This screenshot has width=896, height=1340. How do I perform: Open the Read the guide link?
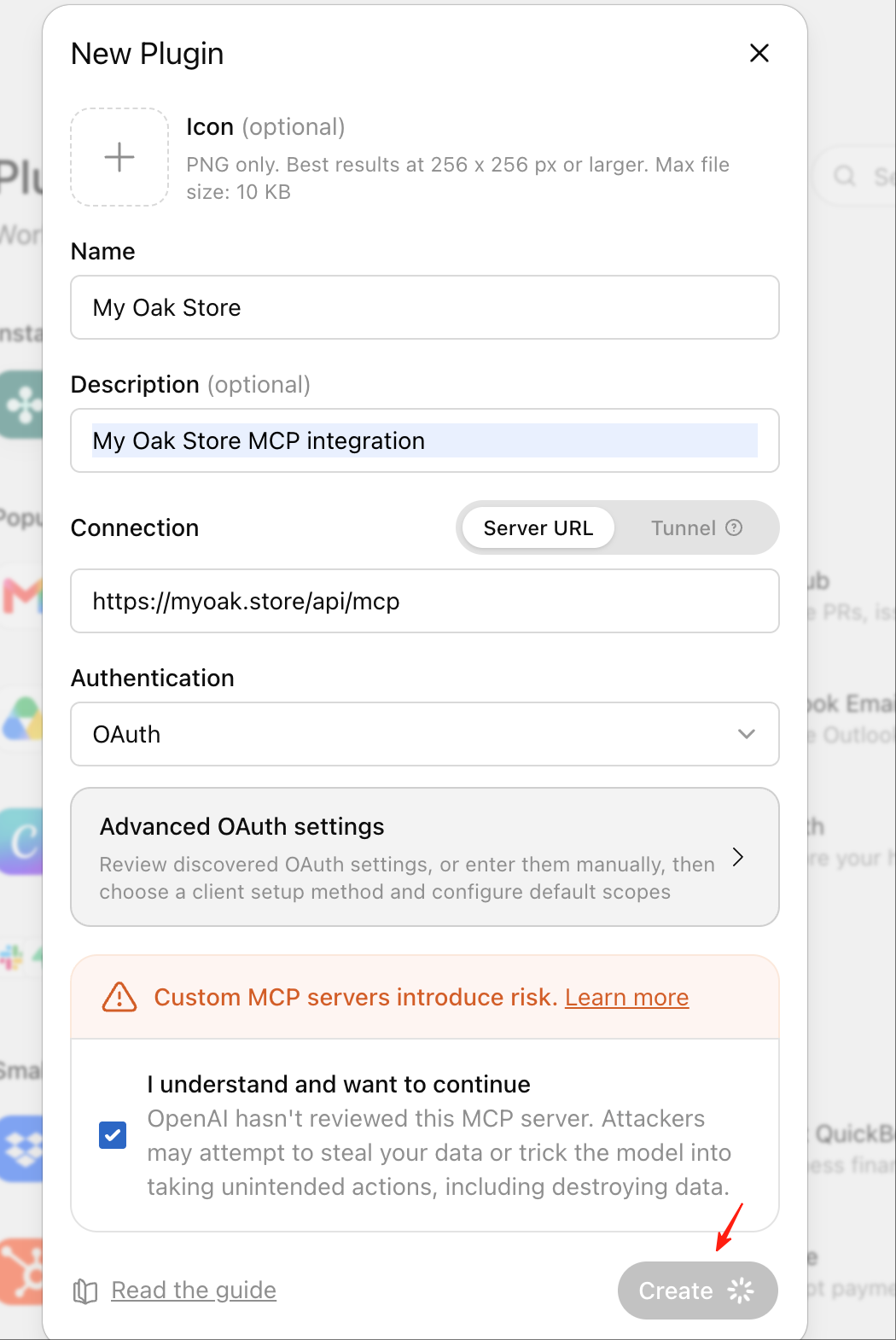pos(194,1290)
